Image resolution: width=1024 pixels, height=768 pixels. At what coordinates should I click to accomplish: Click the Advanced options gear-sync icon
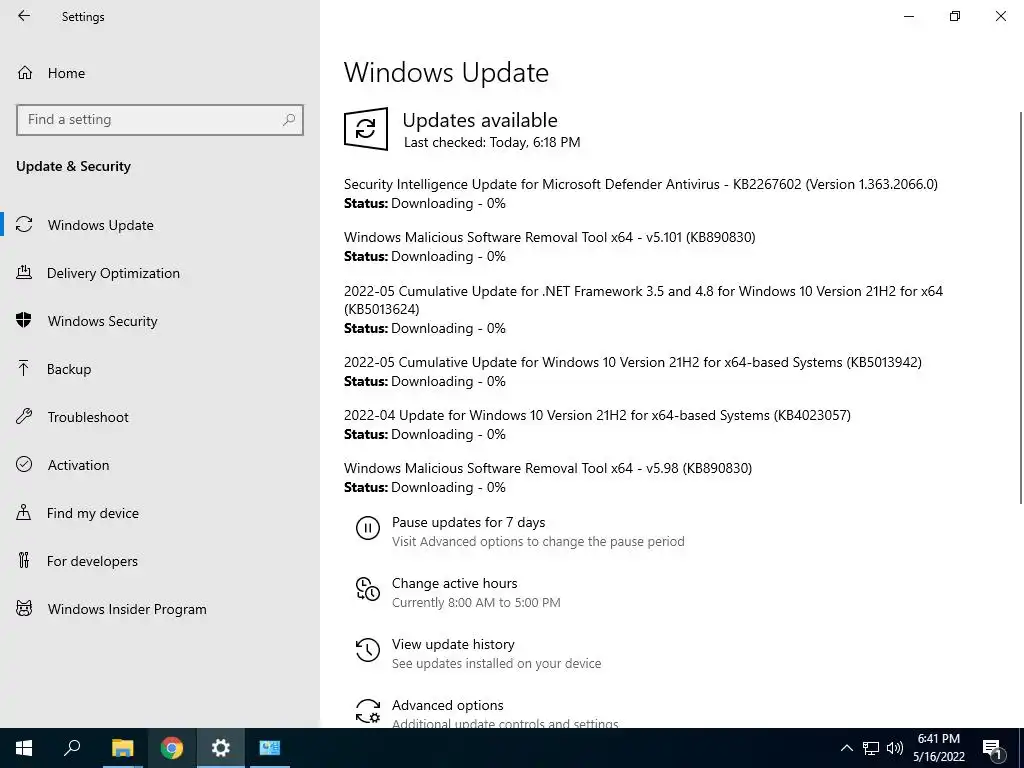click(368, 711)
